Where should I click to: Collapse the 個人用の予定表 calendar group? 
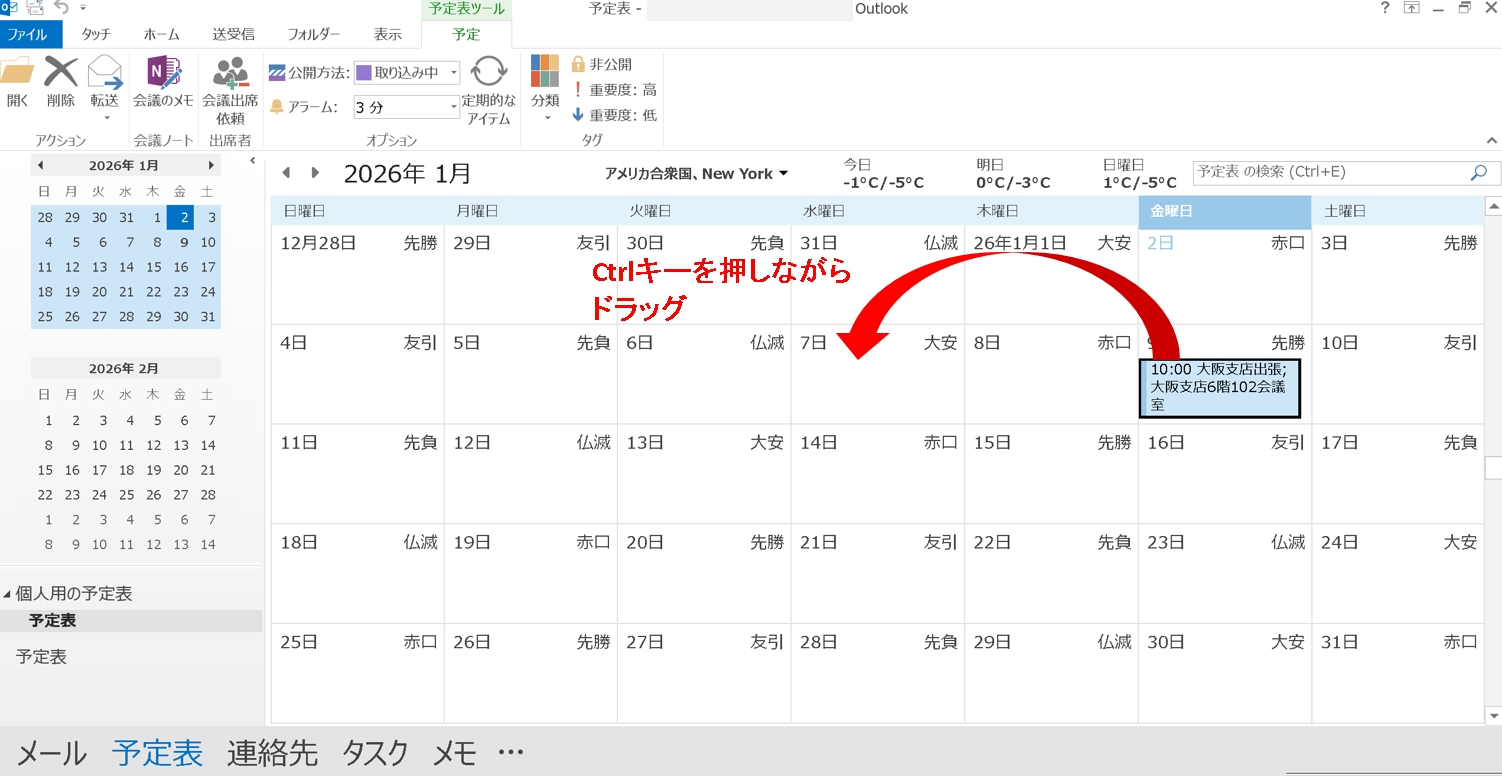pos(8,594)
